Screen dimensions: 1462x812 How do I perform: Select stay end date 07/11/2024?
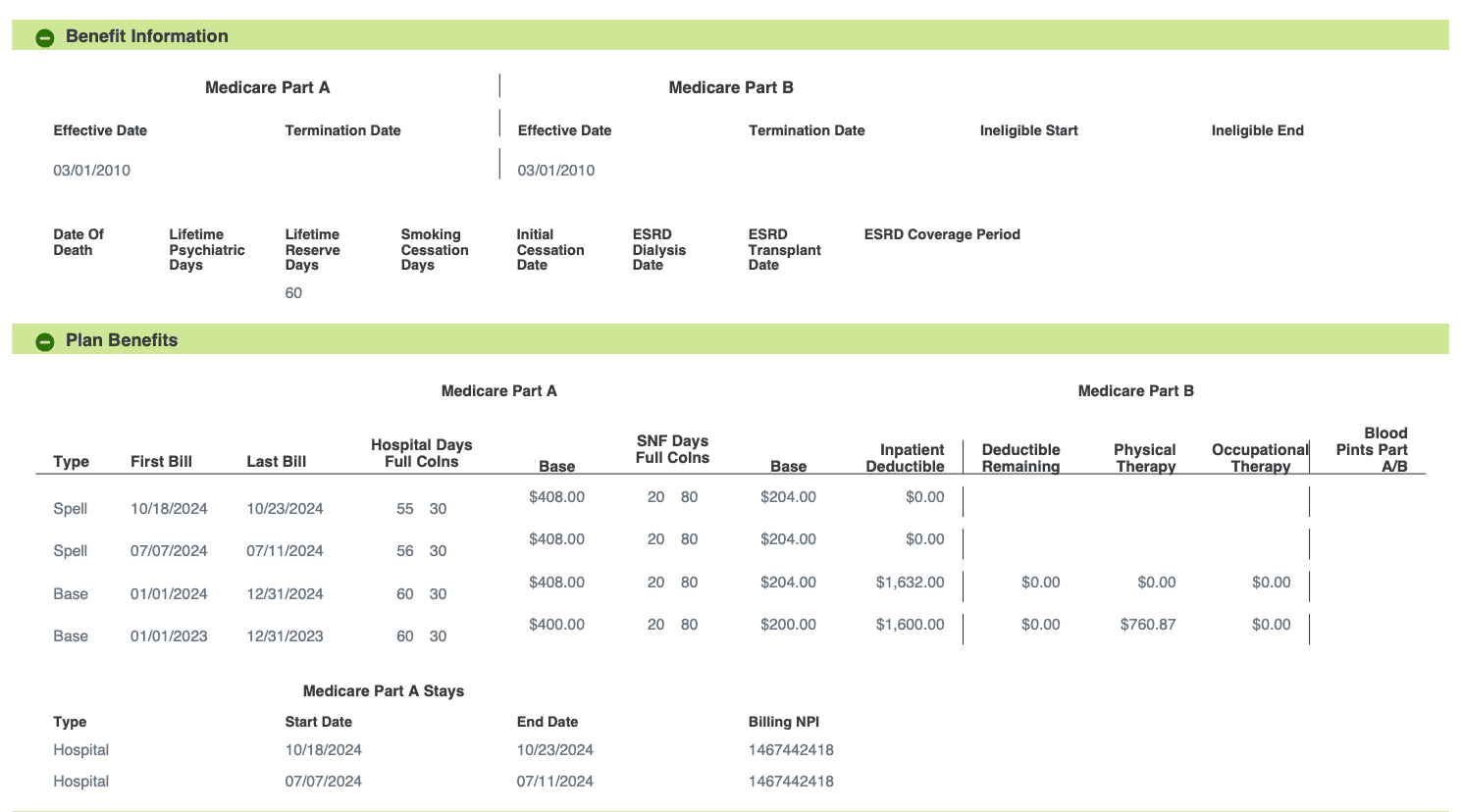tap(554, 782)
